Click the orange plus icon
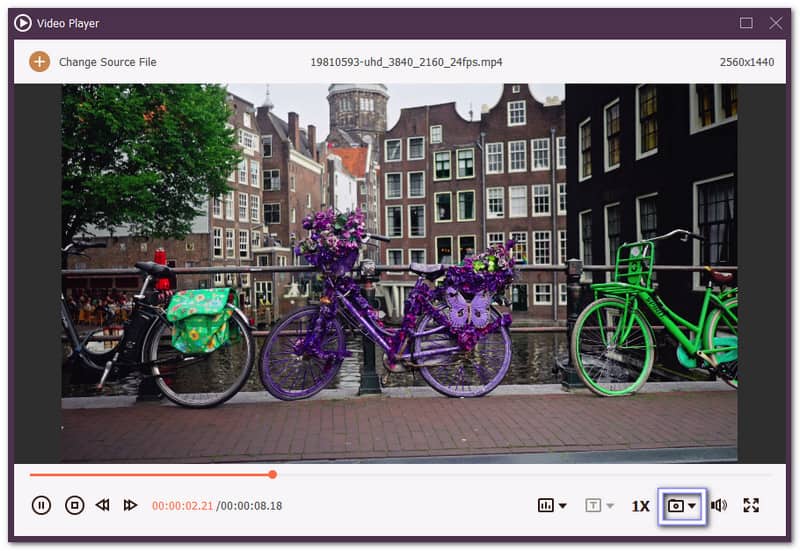The height and width of the screenshot is (551, 800). 39,62
